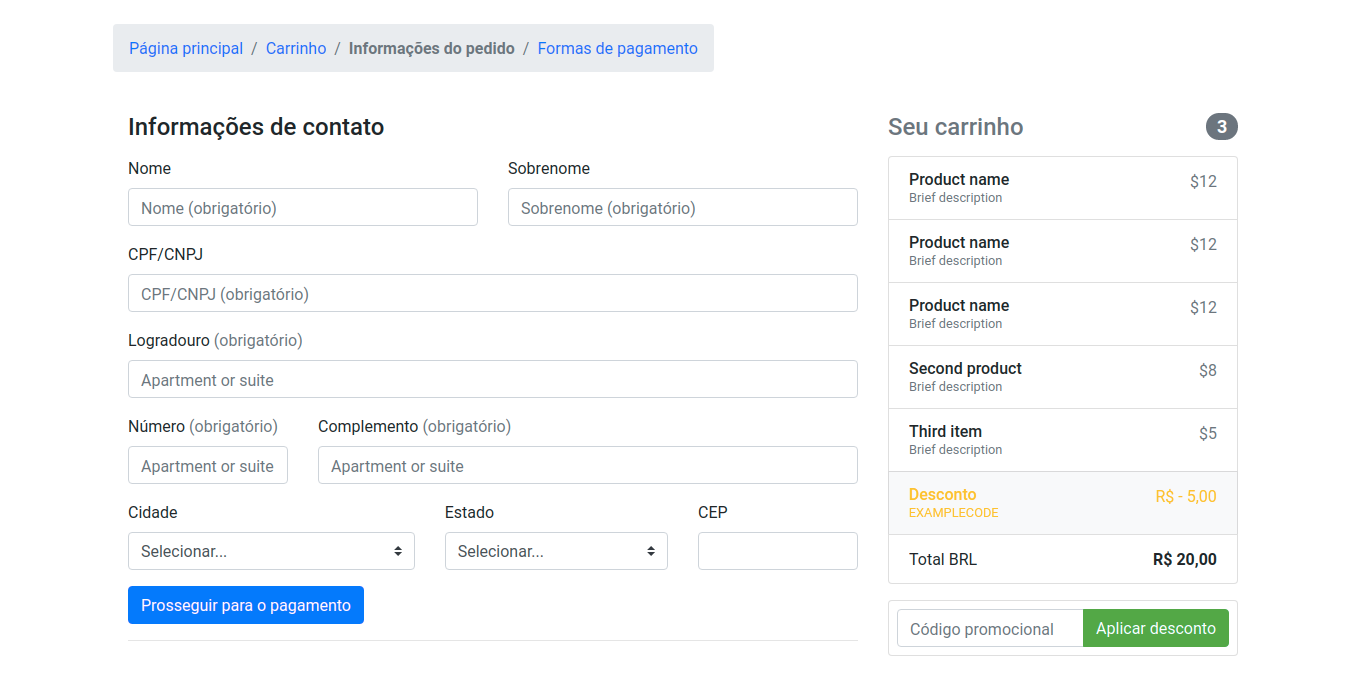This screenshot has width=1366, height=696.
Task: Click the cart item count badge
Action: (x=1222, y=127)
